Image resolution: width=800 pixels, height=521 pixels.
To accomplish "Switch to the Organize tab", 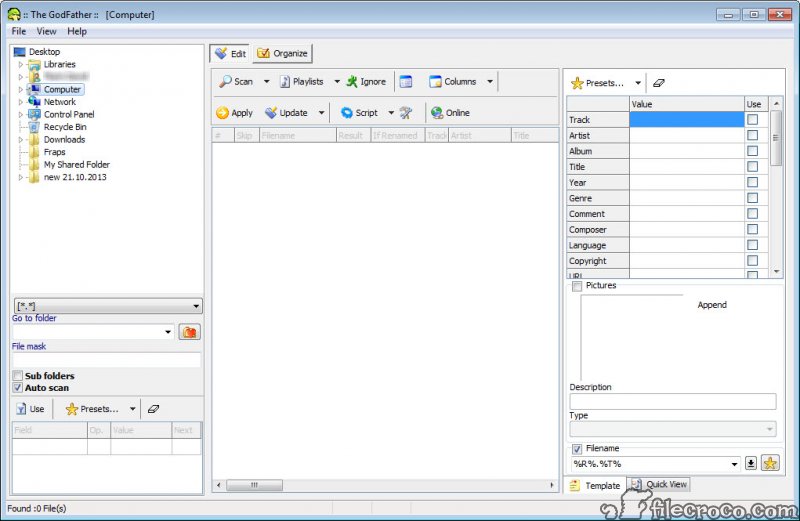I will 282,54.
